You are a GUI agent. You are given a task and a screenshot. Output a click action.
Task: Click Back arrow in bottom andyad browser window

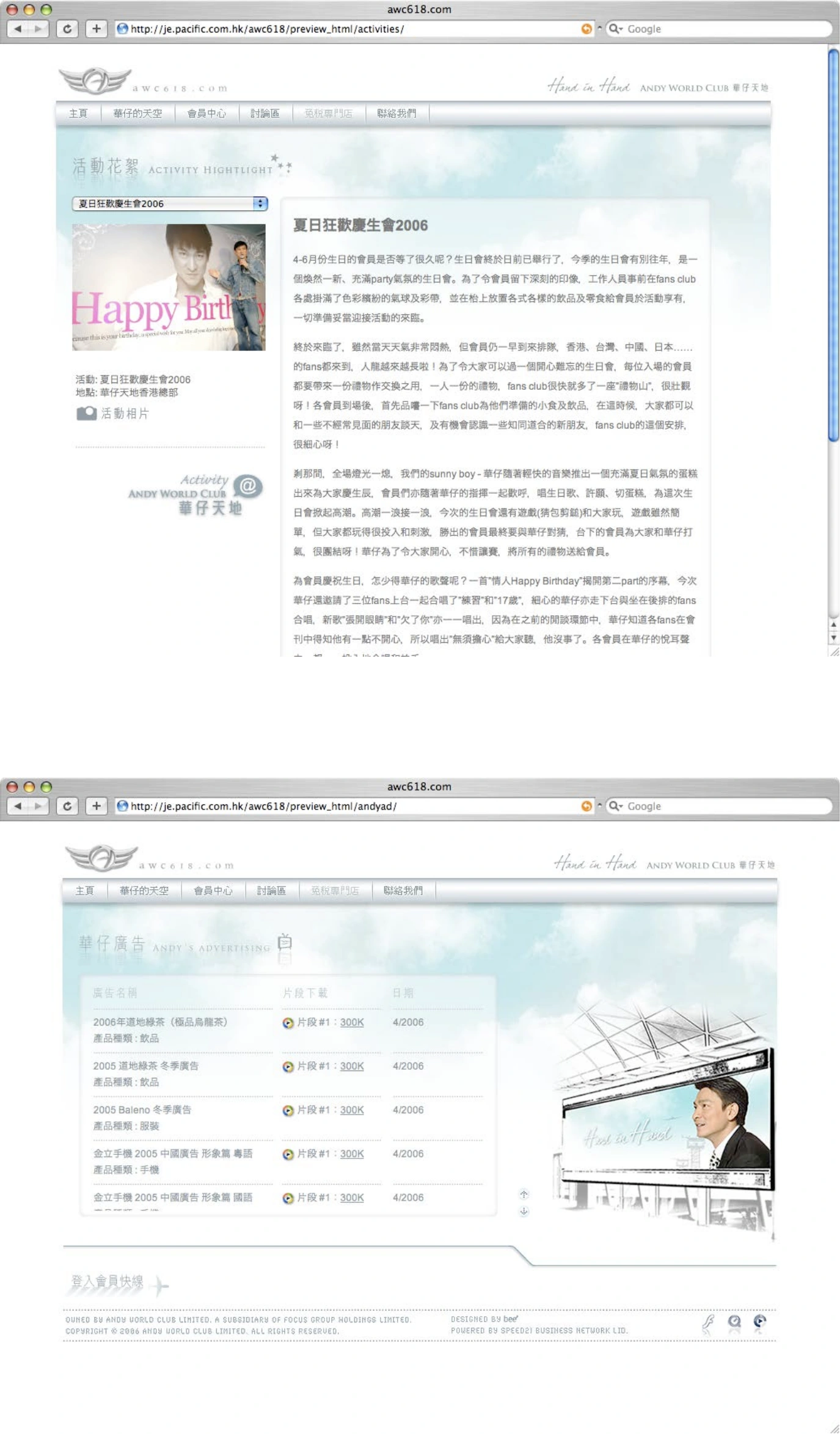18,806
